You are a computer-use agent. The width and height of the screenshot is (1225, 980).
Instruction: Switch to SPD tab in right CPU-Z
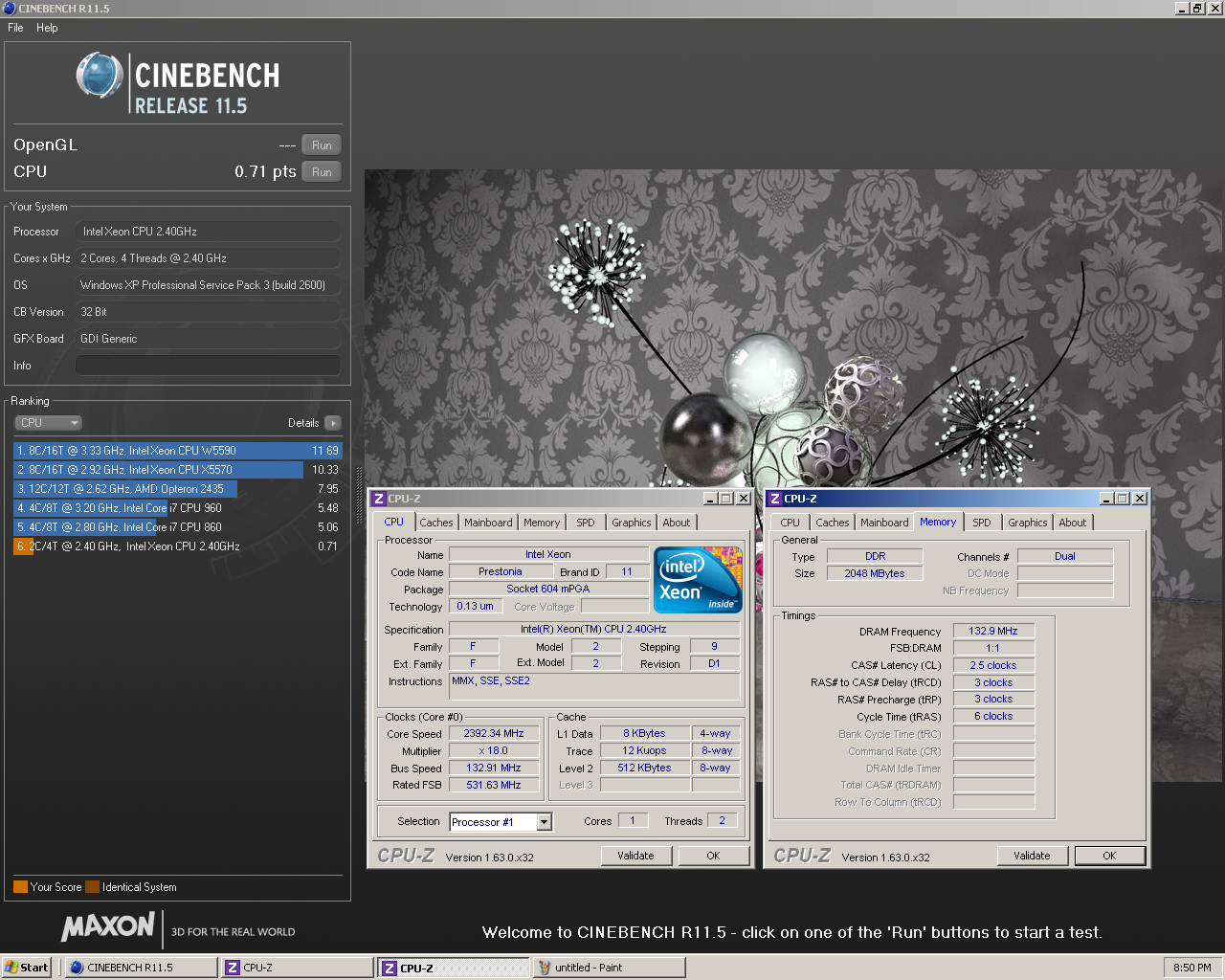982,523
